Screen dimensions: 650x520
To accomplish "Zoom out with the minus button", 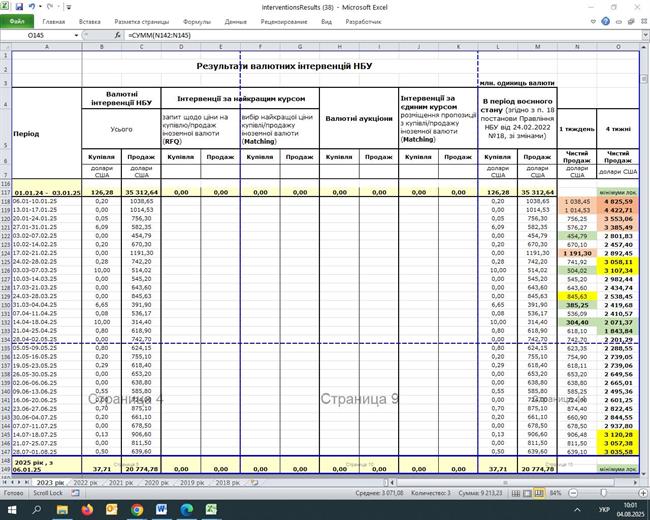I will 573,493.
